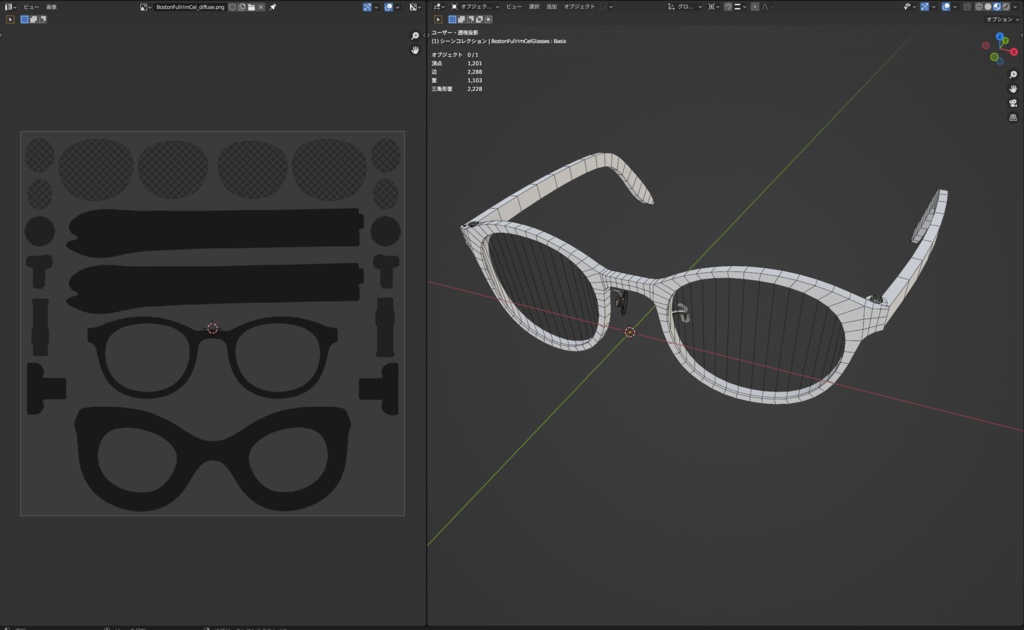Pin the image with the pin icon
The height and width of the screenshot is (630, 1024).
pyautogui.click(x=274, y=7)
